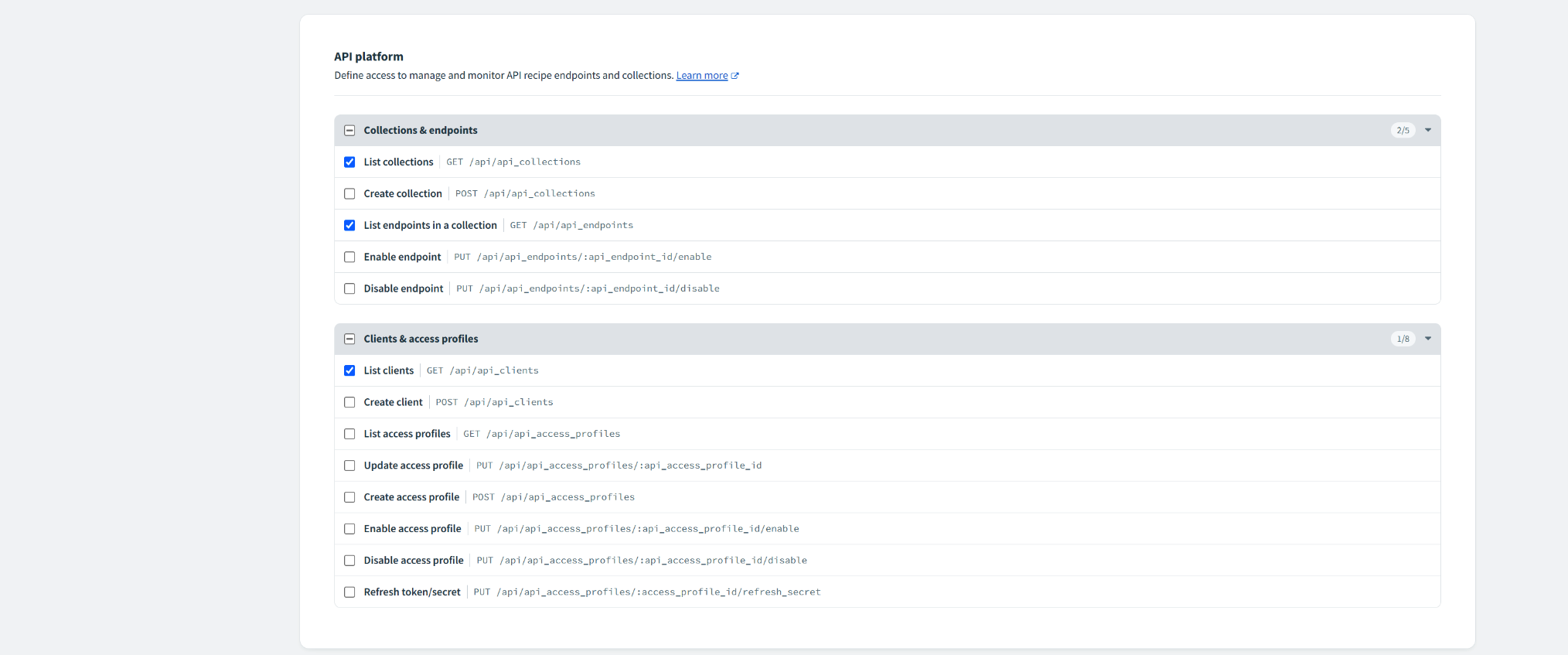Enable the Create collection permission

pyautogui.click(x=349, y=194)
